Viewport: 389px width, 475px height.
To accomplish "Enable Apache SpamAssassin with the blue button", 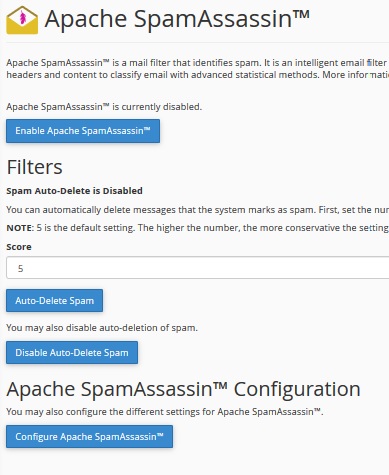I will [83, 131].
